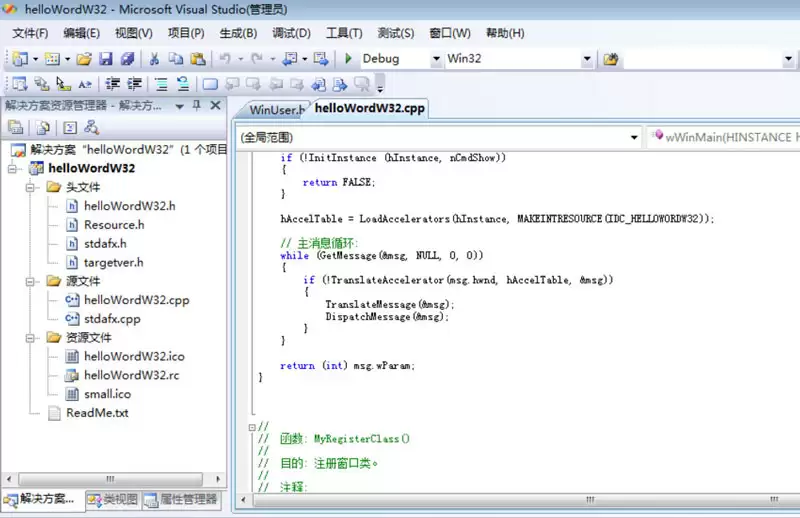Viewport: 800px width, 518px height.
Task: Open the 调试(D) menu
Action: click(x=291, y=33)
